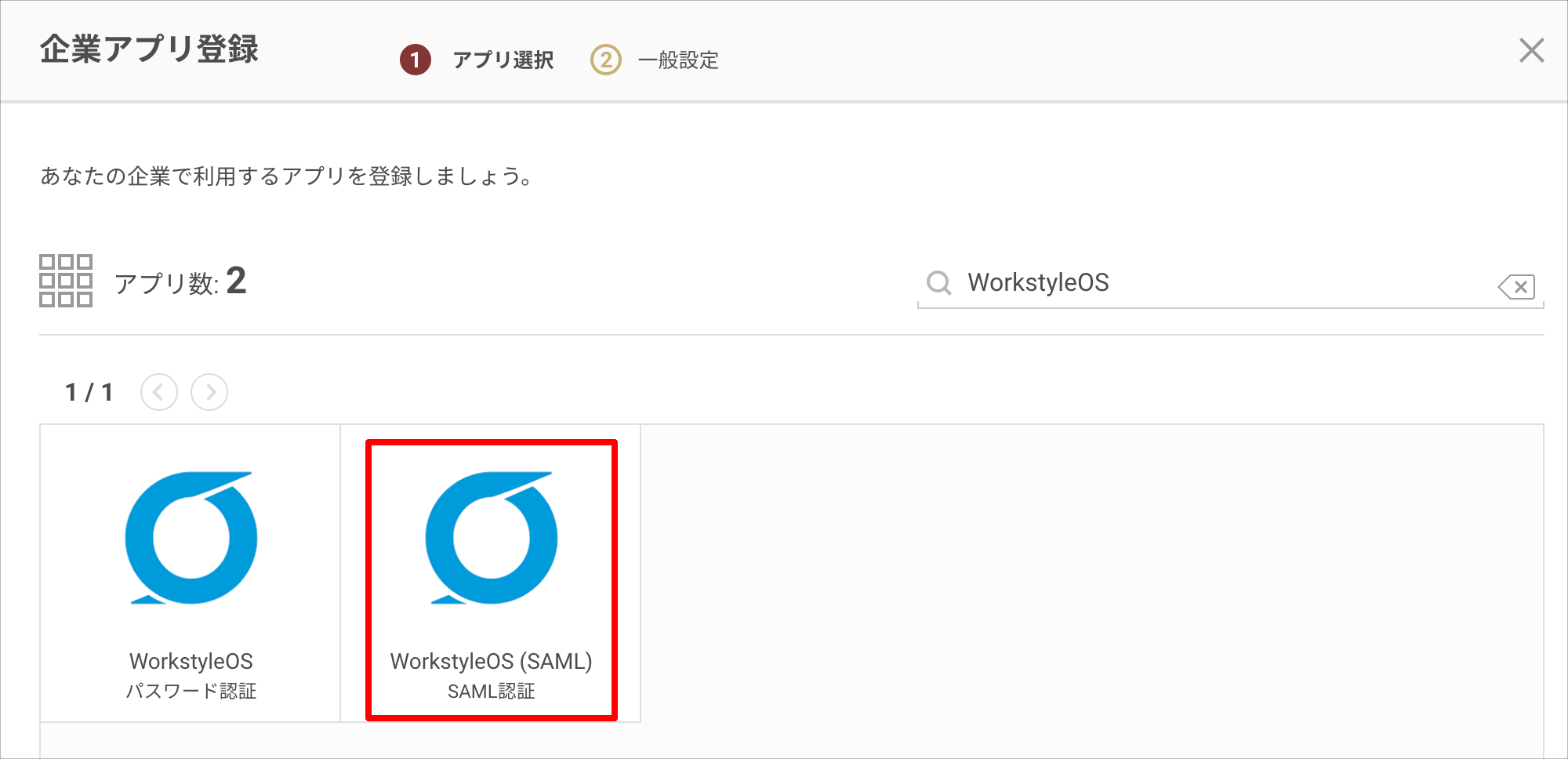
Task: Close the 企業アプリ登録 dialog
Action: click(x=1531, y=50)
